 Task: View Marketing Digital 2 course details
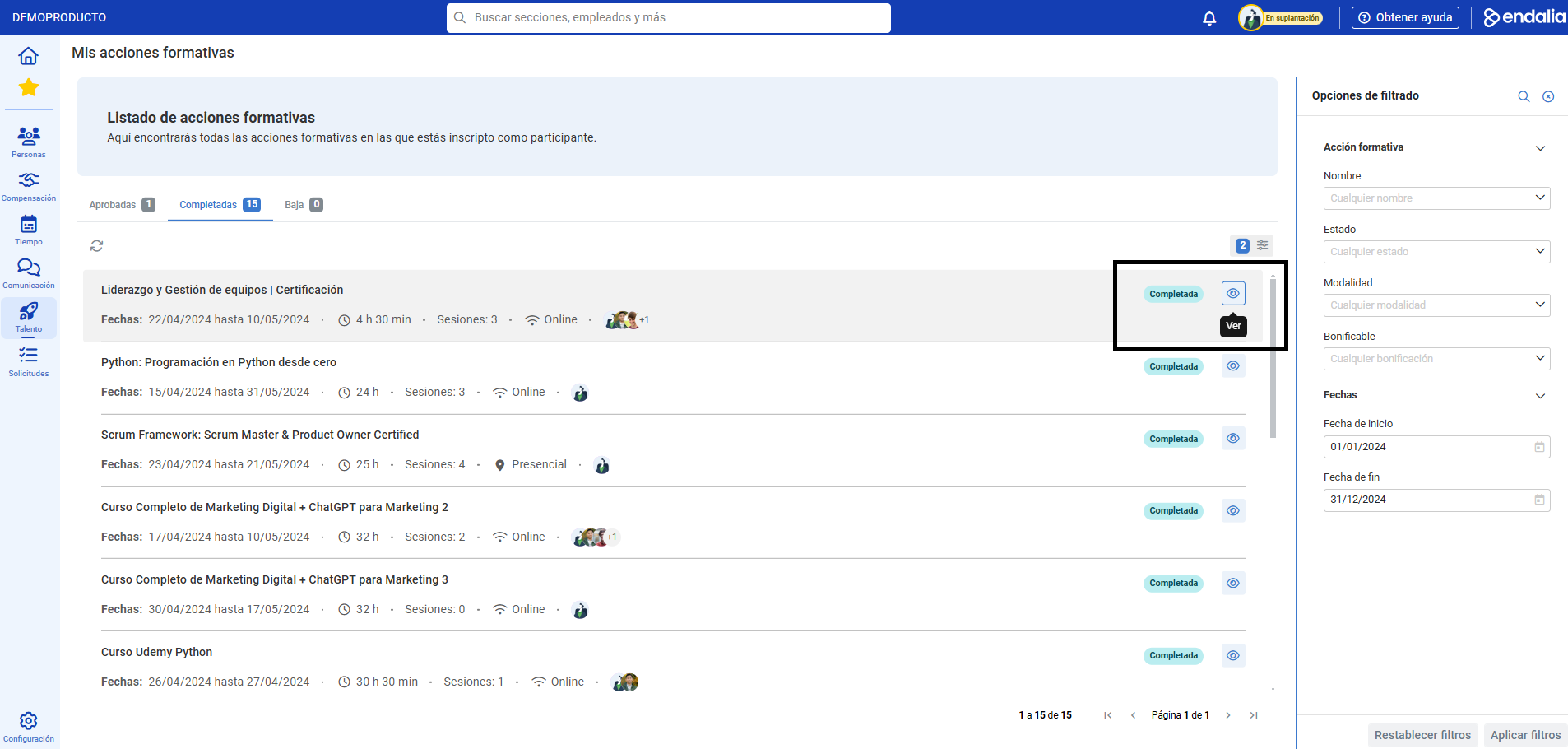click(1233, 511)
